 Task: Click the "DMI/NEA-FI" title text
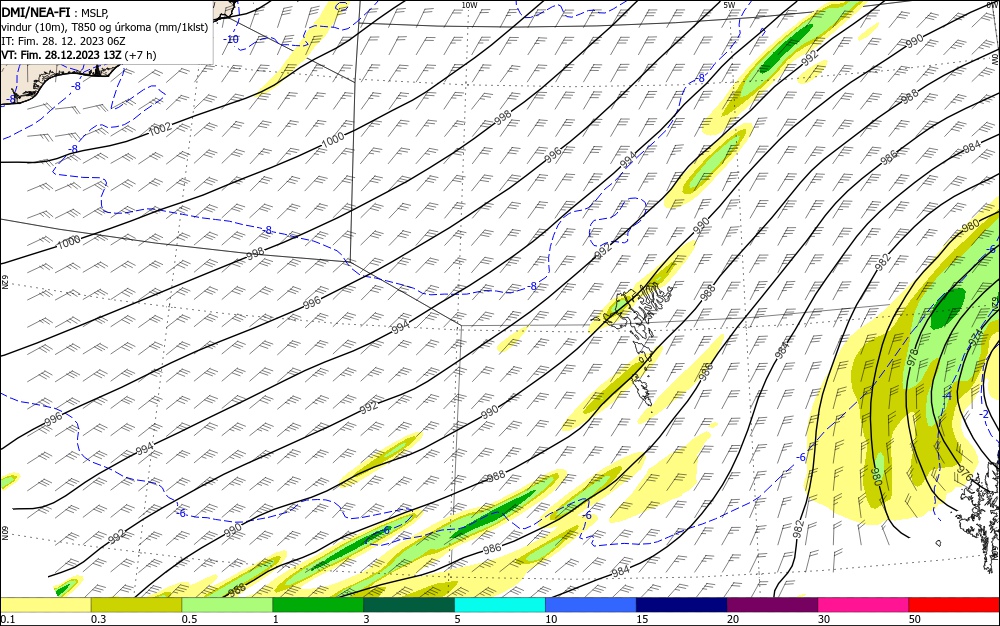click(x=36, y=11)
